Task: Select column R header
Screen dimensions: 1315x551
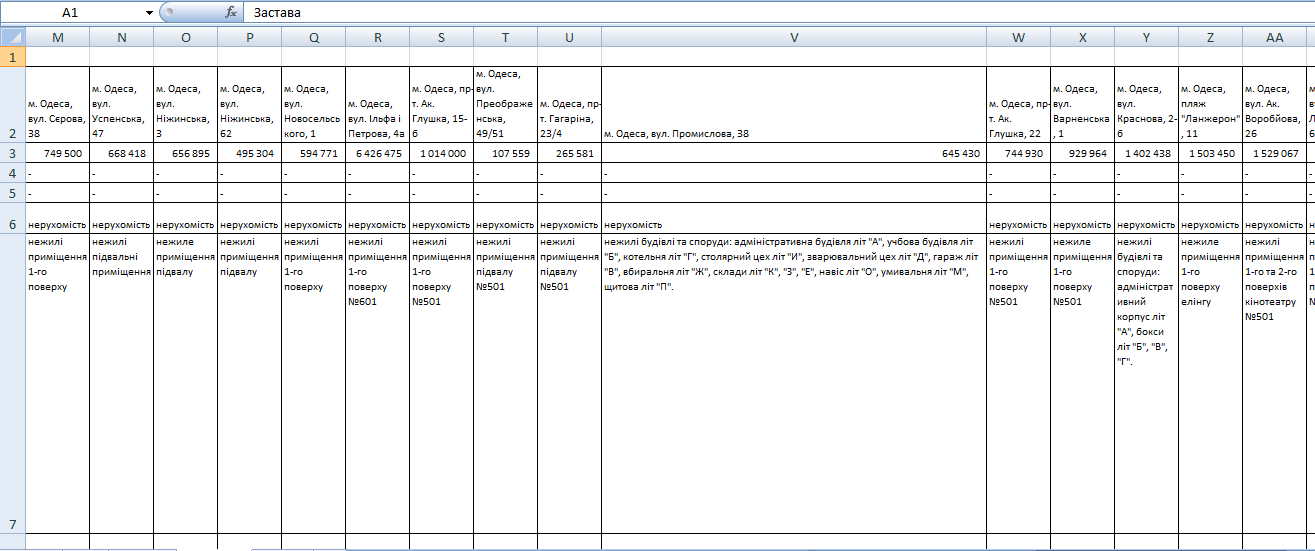Action: click(x=377, y=37)
